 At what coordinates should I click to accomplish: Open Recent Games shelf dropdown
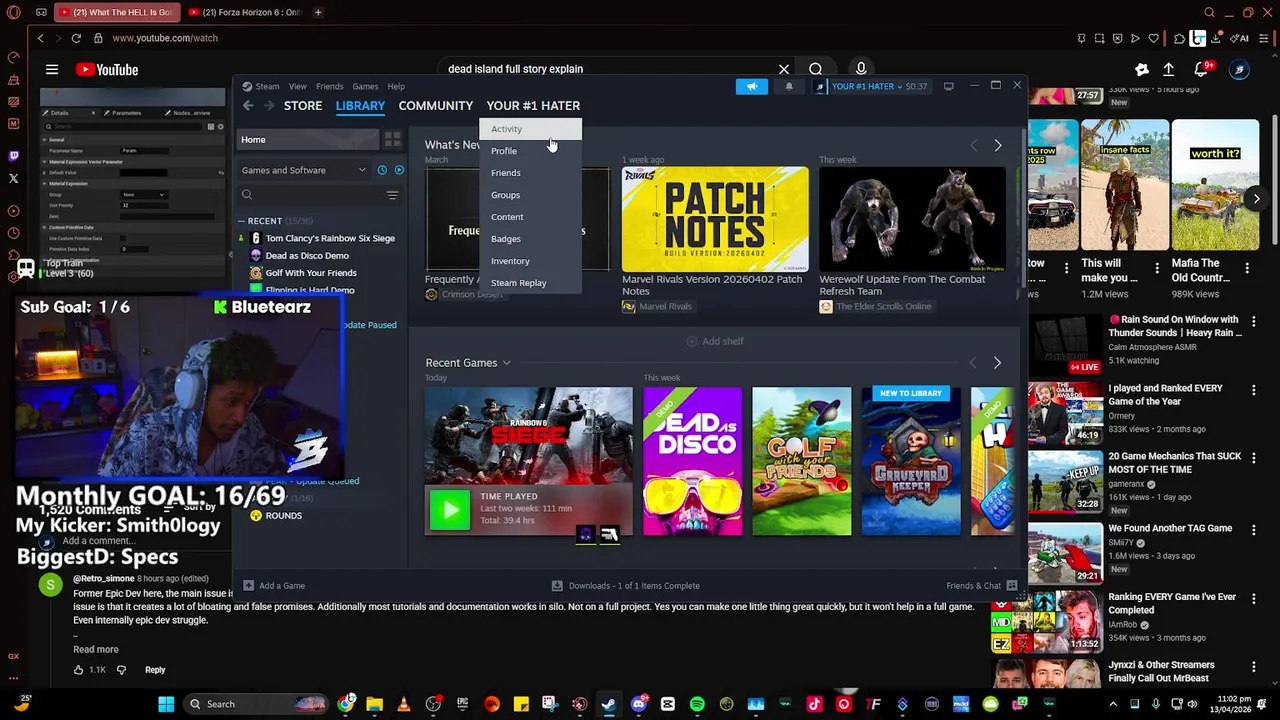point(506,363)
